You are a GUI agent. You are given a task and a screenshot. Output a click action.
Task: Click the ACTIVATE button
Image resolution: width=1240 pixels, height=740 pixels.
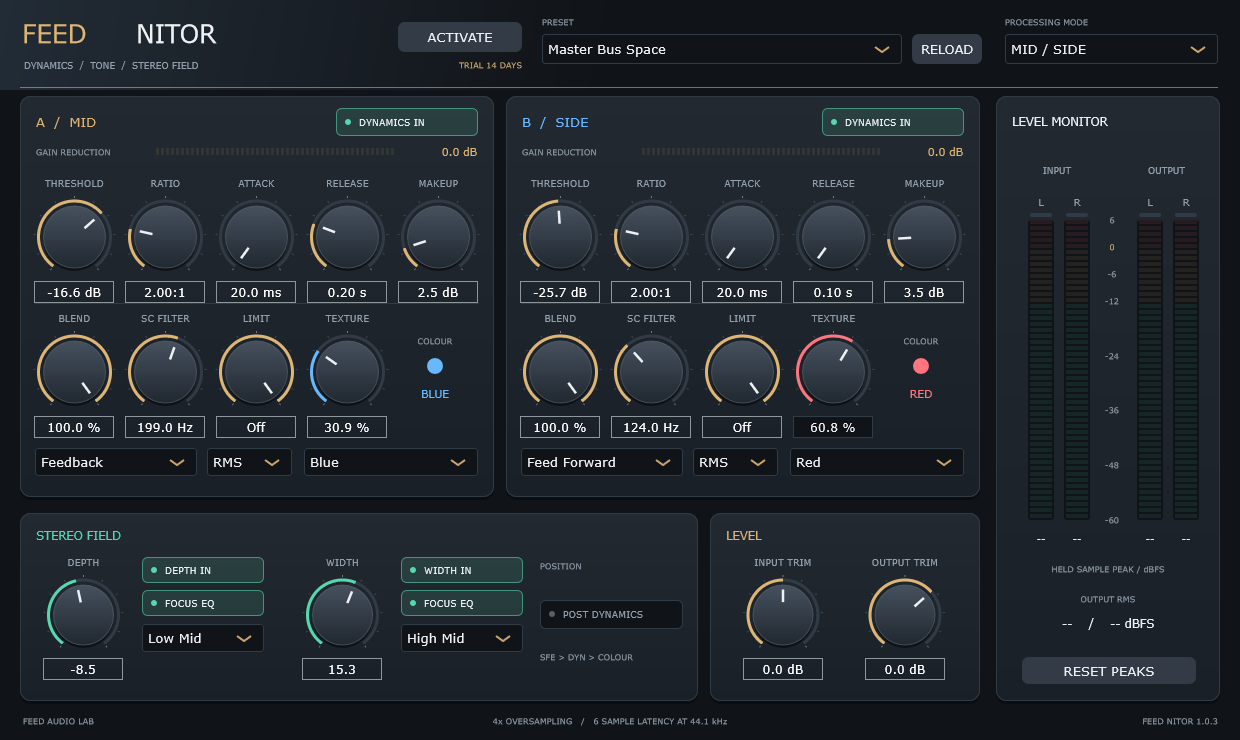pyautogui.click(x=460, y=37)
